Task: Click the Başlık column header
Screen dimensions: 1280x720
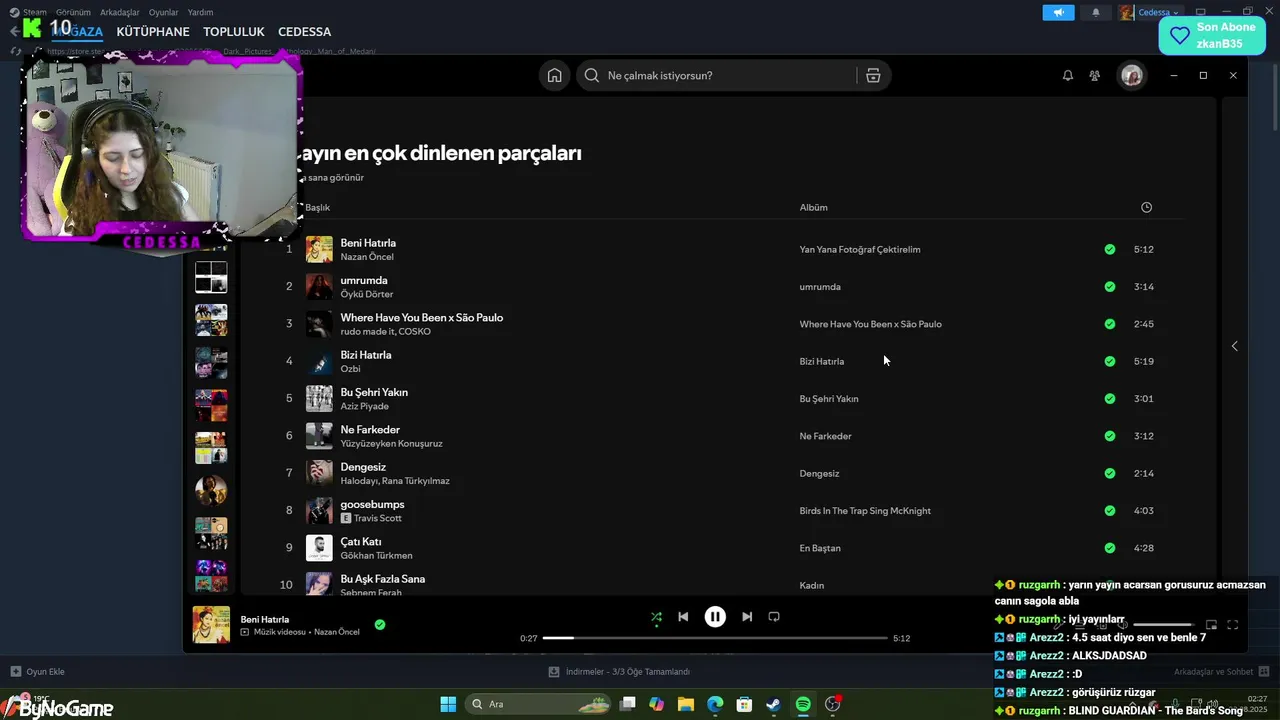Action: pos(318,208)
